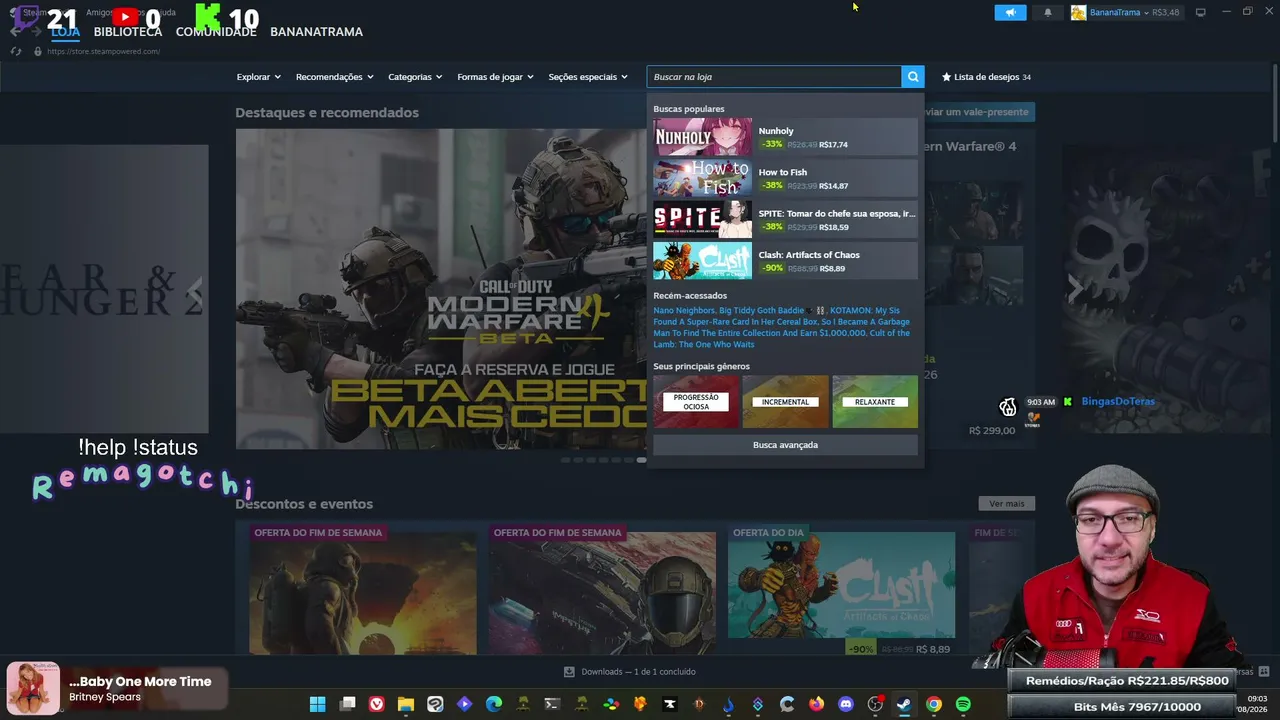The height and width of the screenshot is (720, 1280).
Task: Click the blue search magnifier button
Action: (913, 77)
